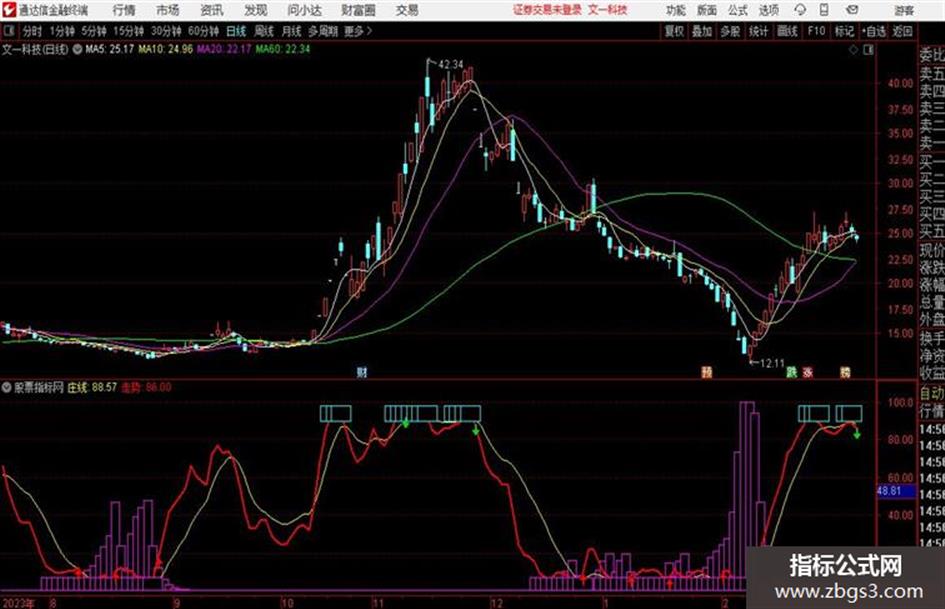
Task: Click the 证券交易未登录 login link
Action: coord(548,10)
